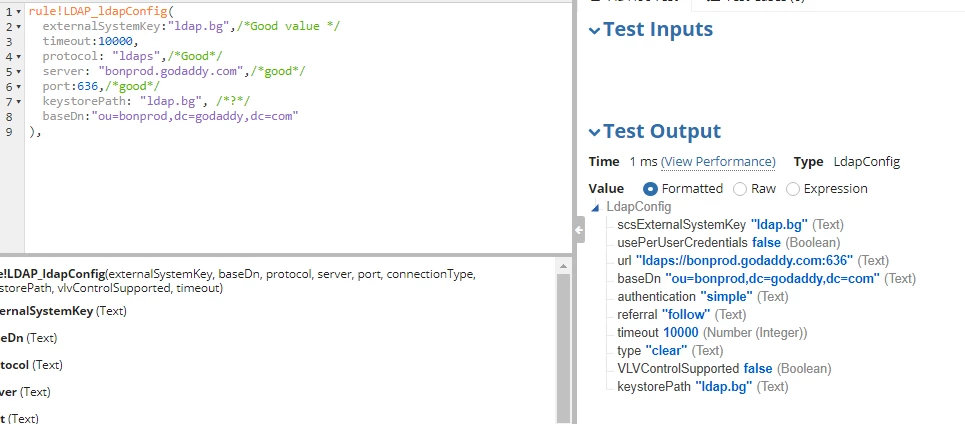Image resolution: width=965 pixels, height=424 pixels.
Task: Select the Expression value radio button
Action: point(793,189)
